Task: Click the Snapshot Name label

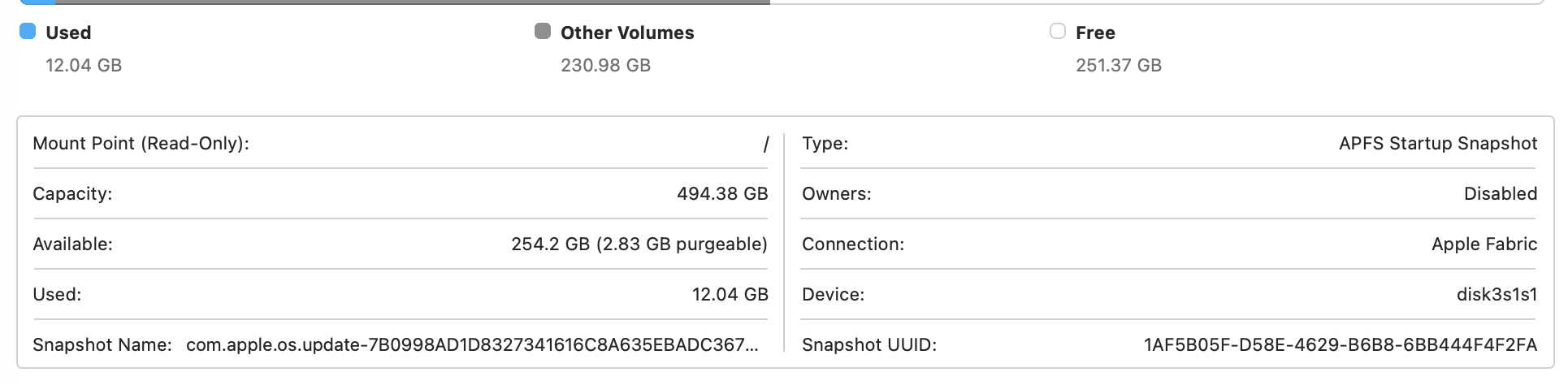Action: 102,345
